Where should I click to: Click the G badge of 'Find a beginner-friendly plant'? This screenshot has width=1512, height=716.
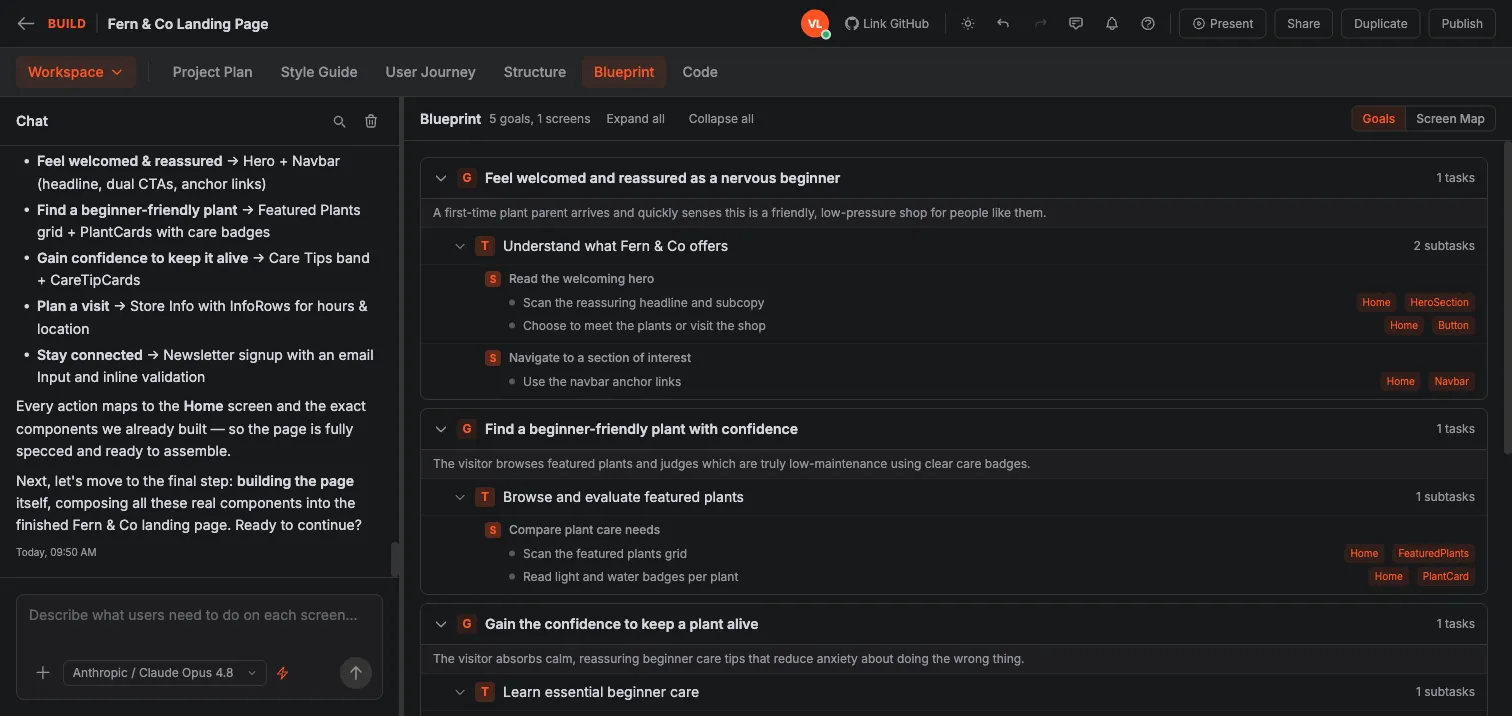(466, 429)
